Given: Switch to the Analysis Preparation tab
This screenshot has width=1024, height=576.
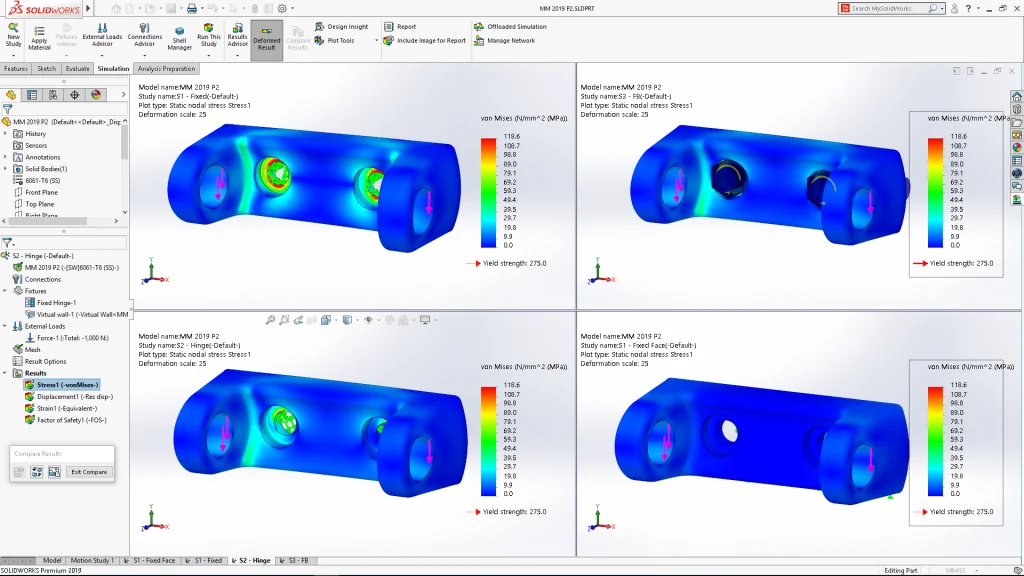Looking at the screenshot, I should pos(167,69).
